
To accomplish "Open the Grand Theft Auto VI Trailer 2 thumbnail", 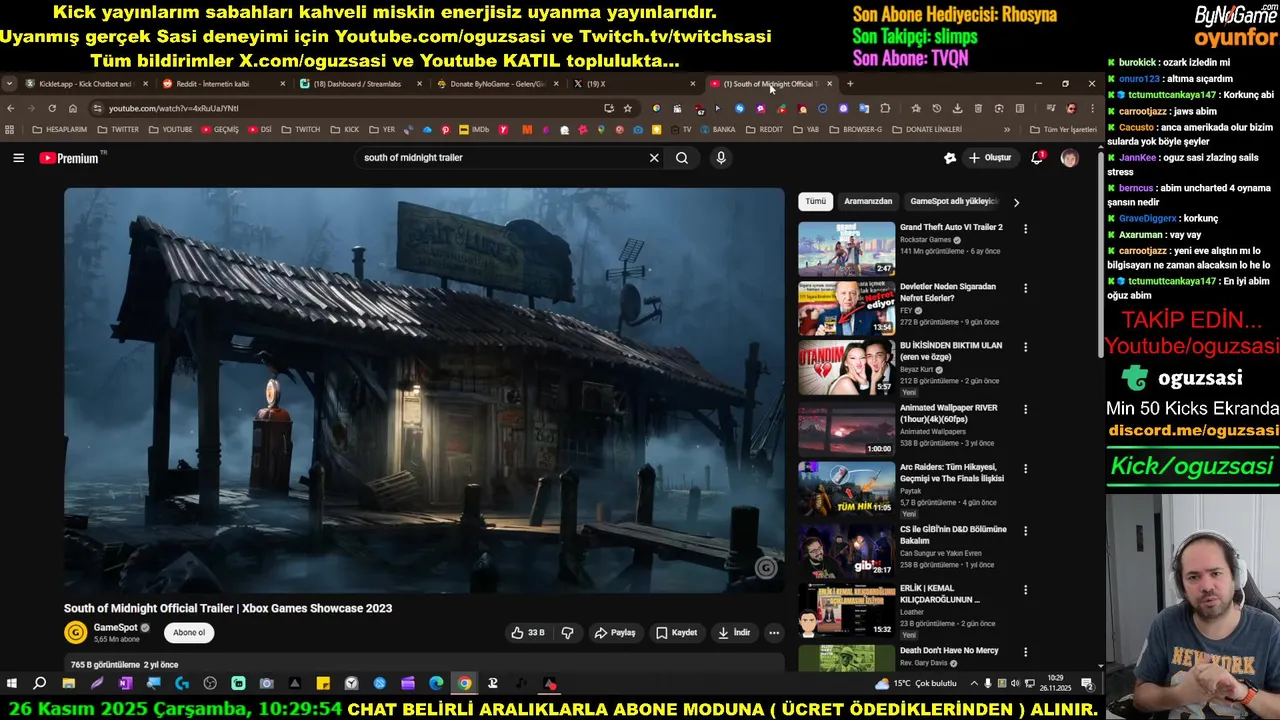I will (x=846, y=248).
